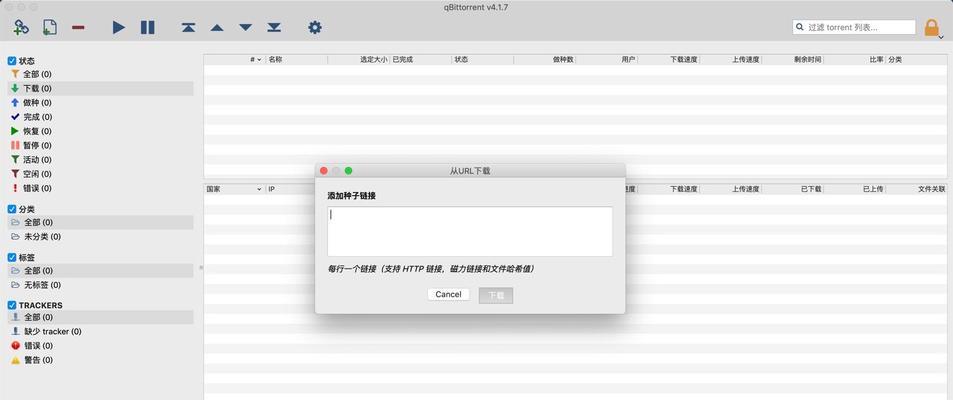The width and height of the screenshot is (953, 400).
Task: Click the 下载 button in the dialog
Action: [x=496, y=295]
